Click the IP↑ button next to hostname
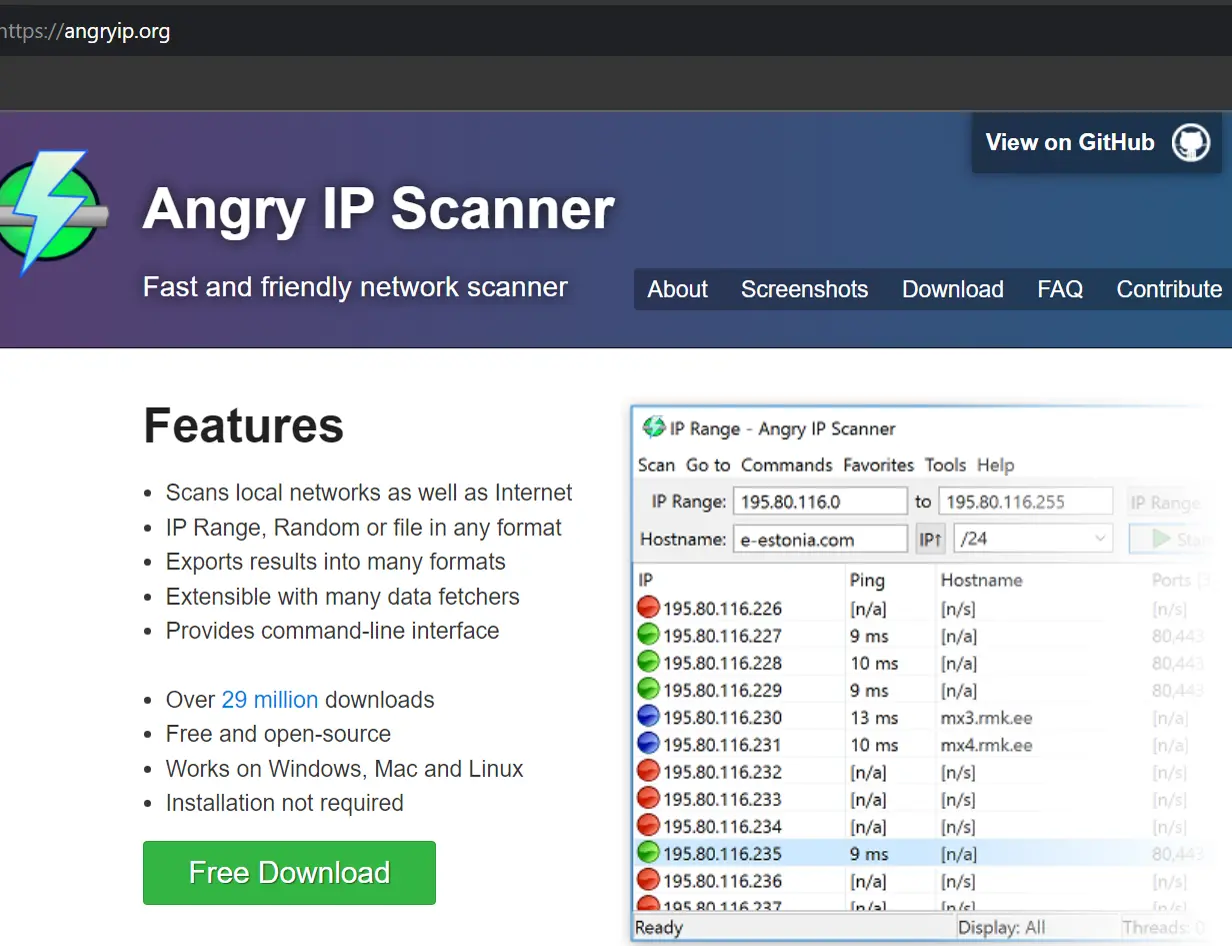1232x946 pixels. pyautogui.click(x=930, y=539)
